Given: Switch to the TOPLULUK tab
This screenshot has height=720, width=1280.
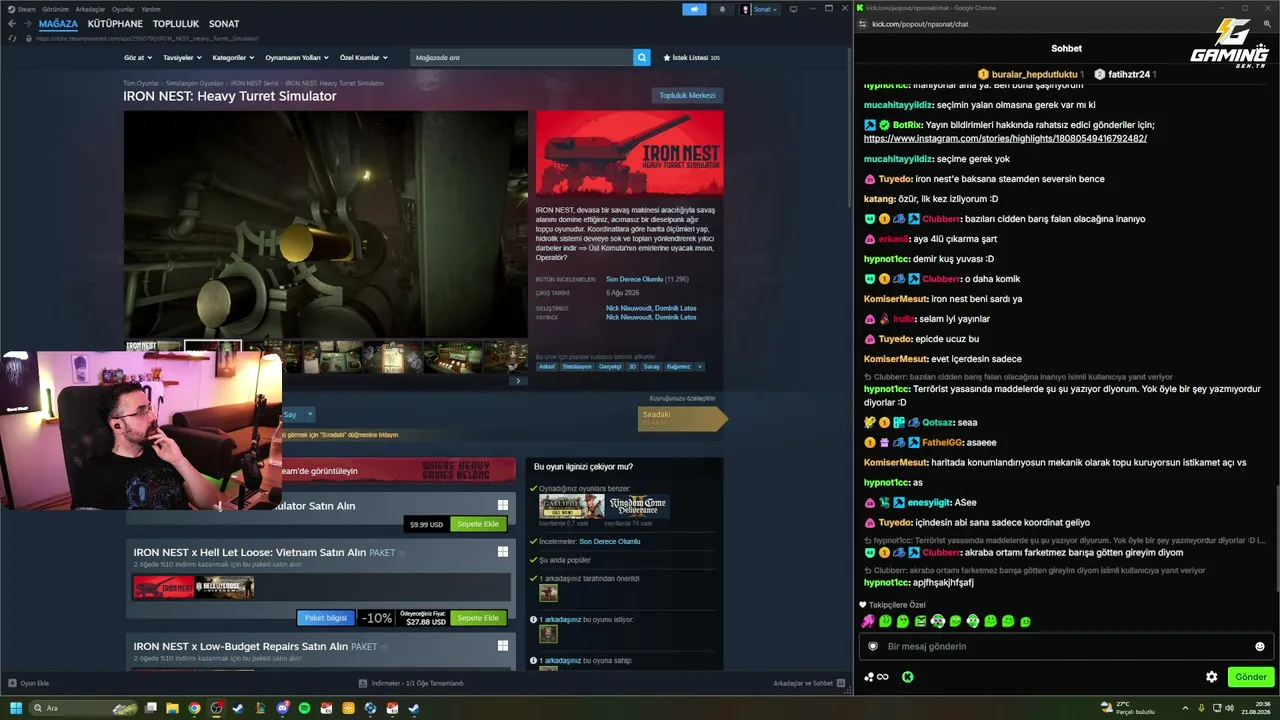Looking at the screenshot, I should (176, 24).
